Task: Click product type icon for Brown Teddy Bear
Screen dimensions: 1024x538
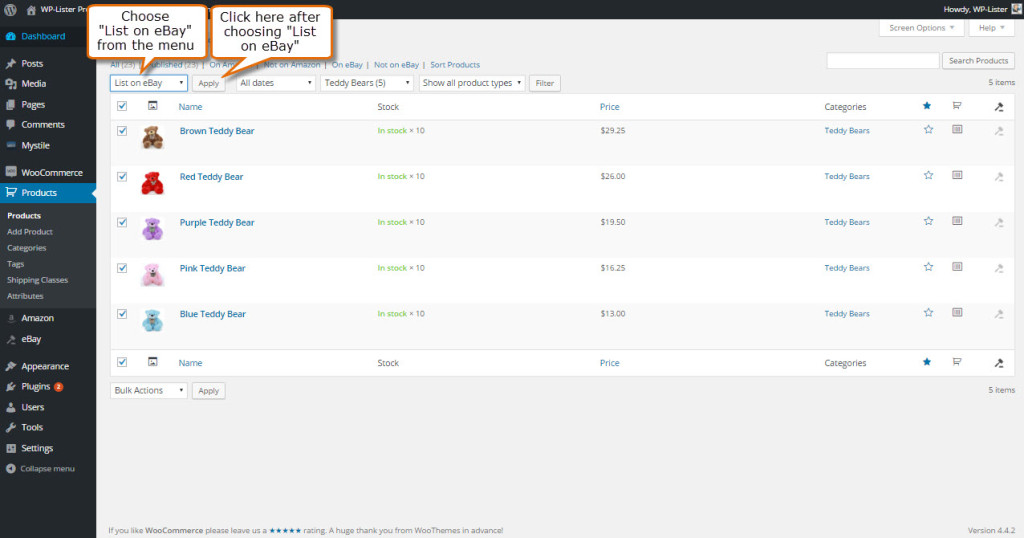Action: [957, 130]
